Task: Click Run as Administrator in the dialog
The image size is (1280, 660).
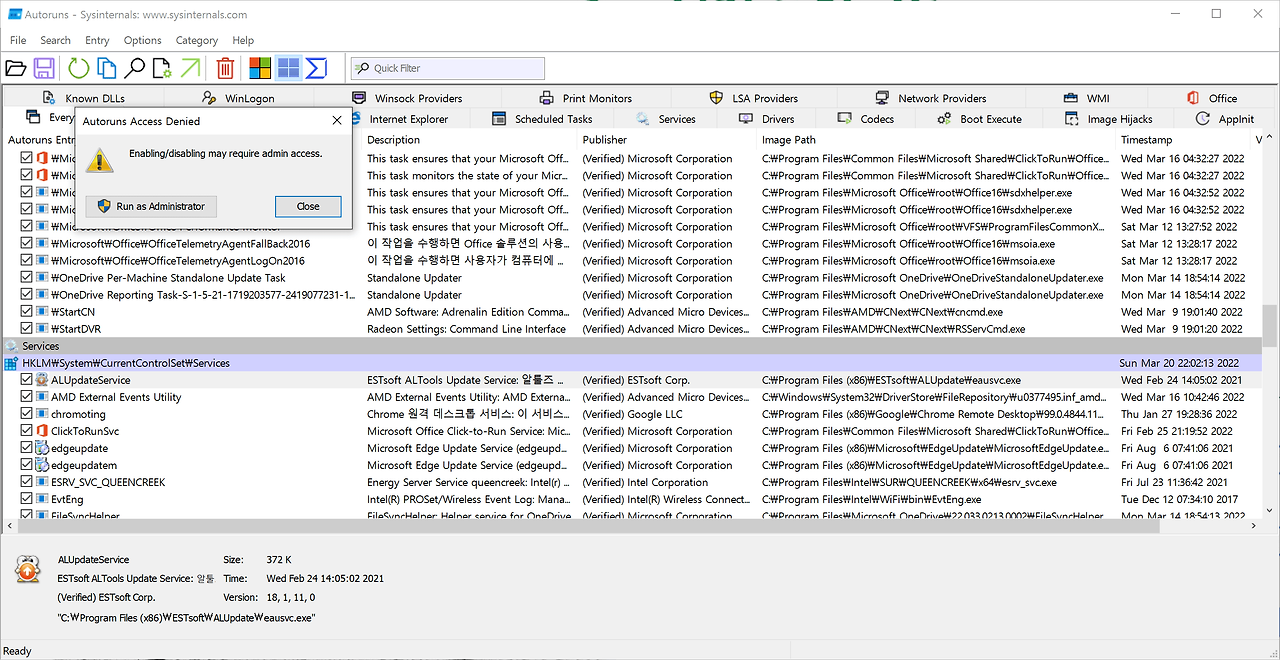Action: pos(150,206)
